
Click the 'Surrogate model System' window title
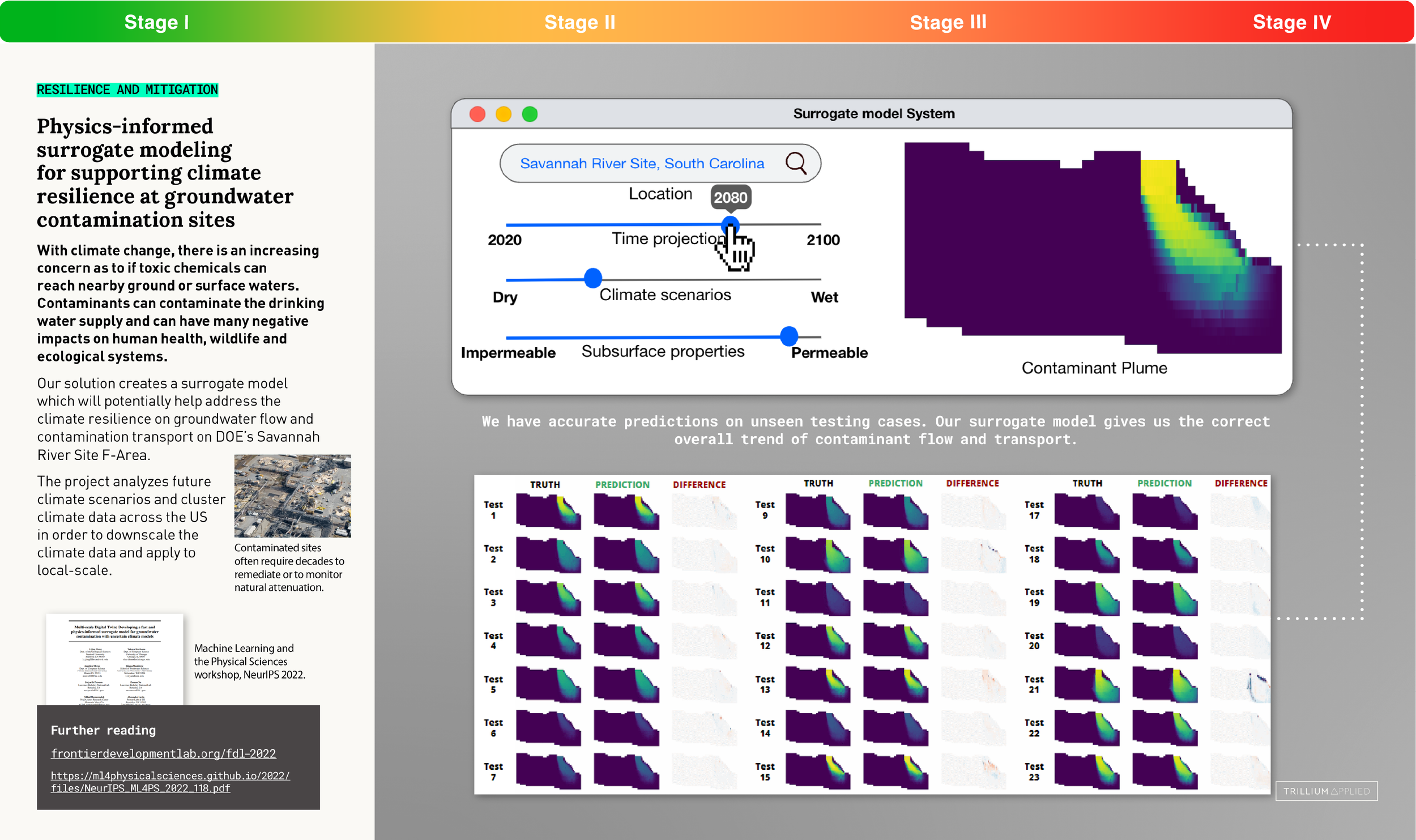[873, 113]
